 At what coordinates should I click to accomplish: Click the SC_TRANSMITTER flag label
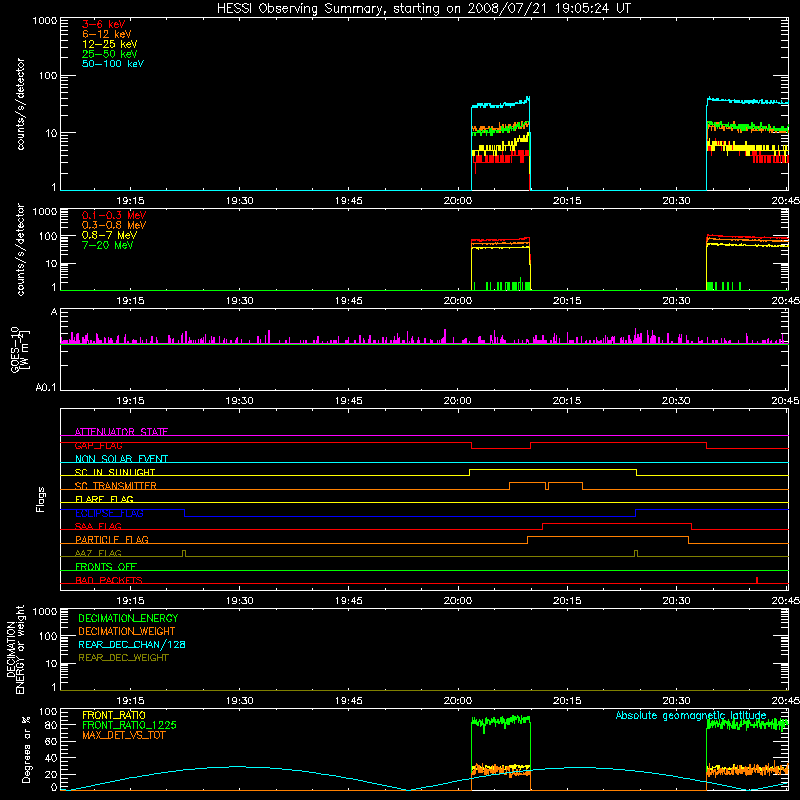(x=115, y=486)
